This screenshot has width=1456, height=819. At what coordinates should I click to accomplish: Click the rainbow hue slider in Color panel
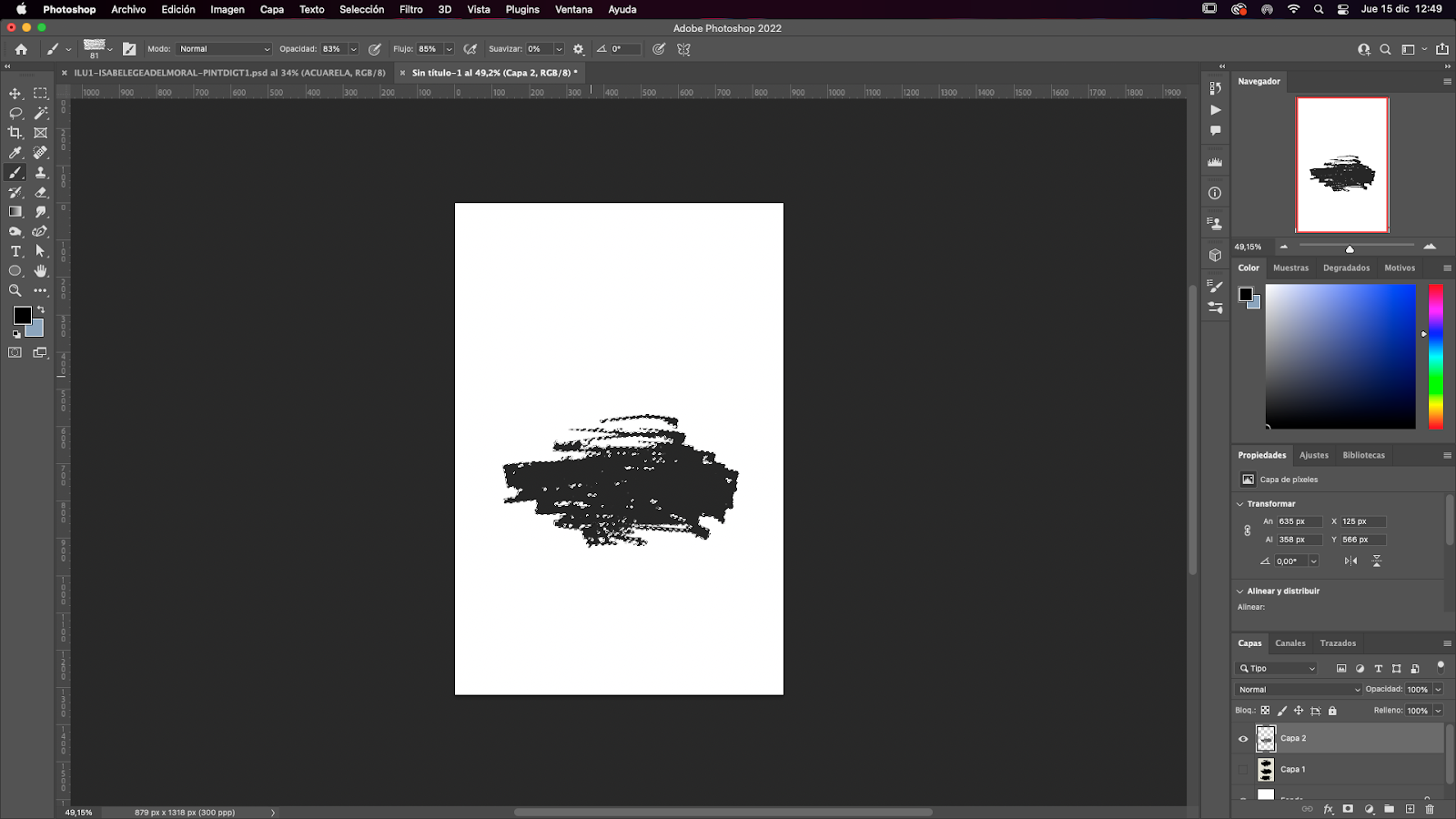pyautogui.click(x=1435, y=356)
